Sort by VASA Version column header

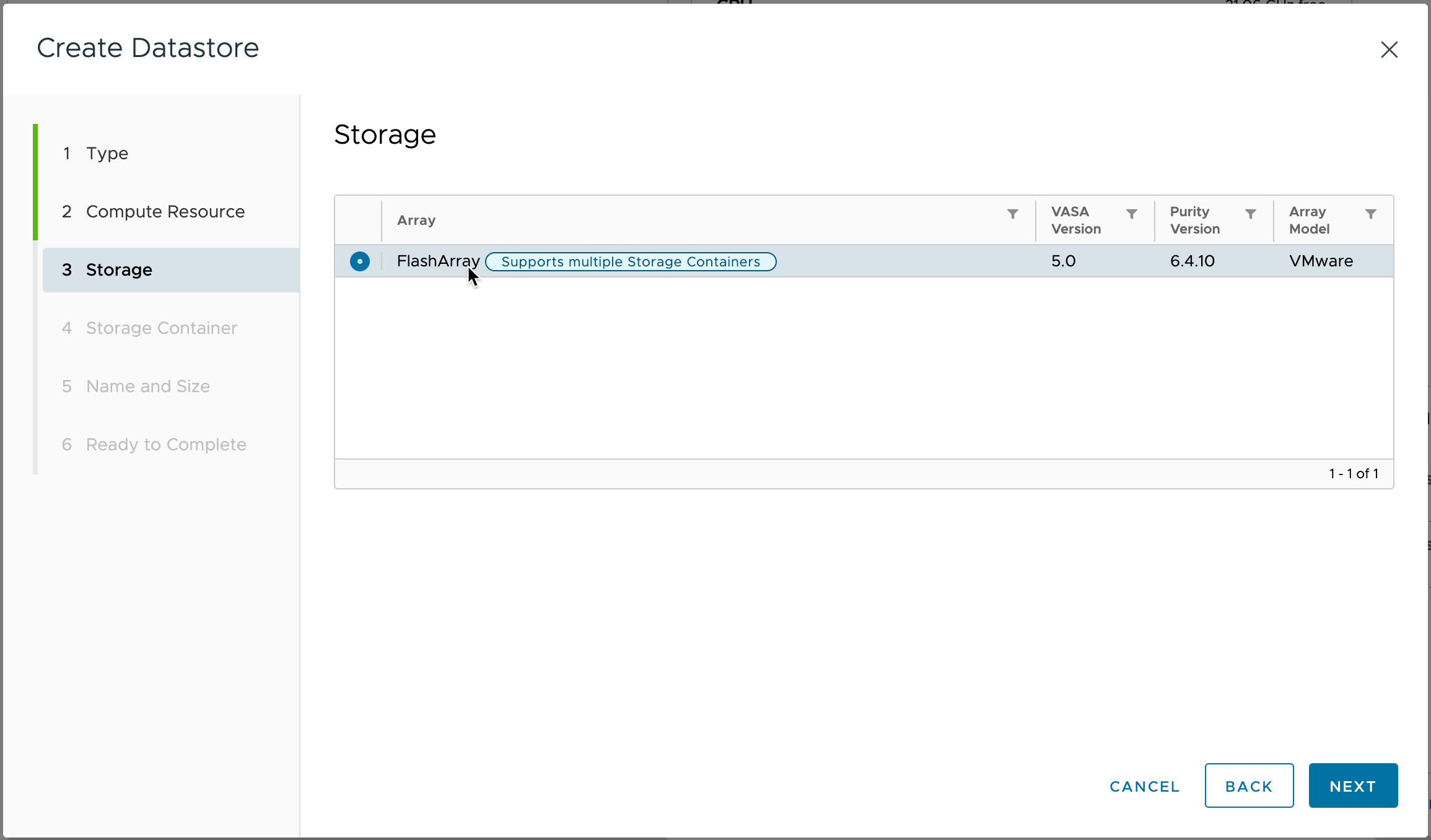(x=1075, y=220)
